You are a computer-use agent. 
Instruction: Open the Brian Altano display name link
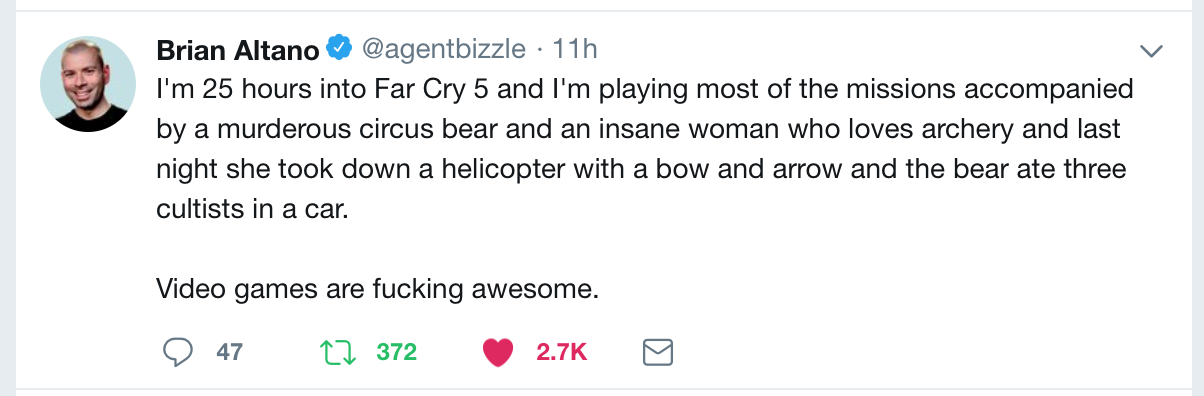pos(238,48)
